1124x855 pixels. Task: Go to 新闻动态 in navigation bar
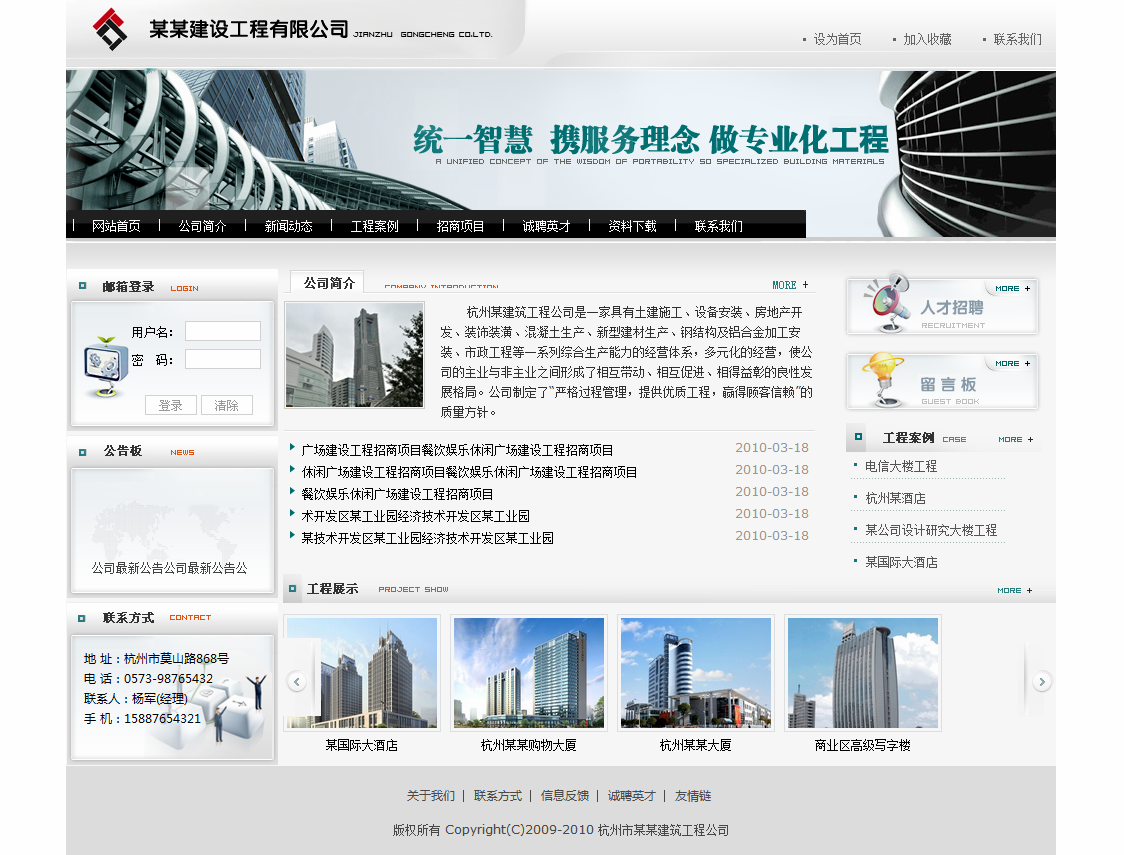pyautogui.click(x=288, y=226)
